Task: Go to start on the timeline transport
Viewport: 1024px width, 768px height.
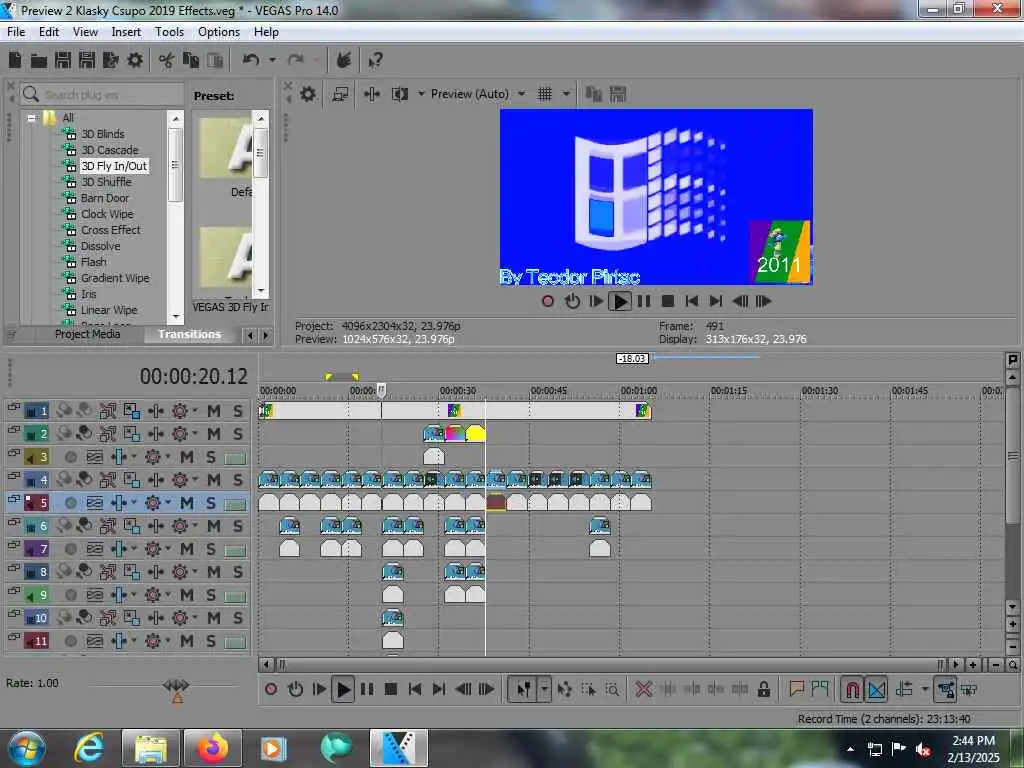Action: (x=415, y=689)
